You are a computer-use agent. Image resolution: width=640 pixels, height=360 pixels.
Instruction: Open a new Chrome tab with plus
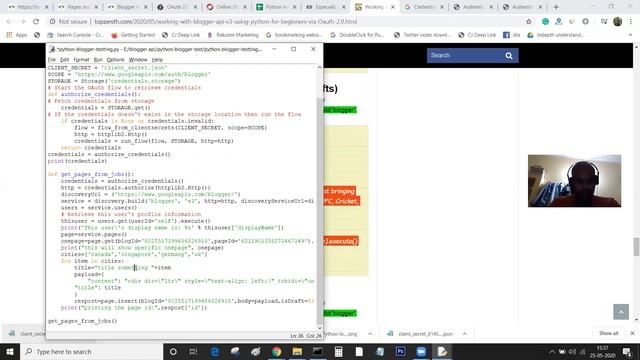[556, 7]
